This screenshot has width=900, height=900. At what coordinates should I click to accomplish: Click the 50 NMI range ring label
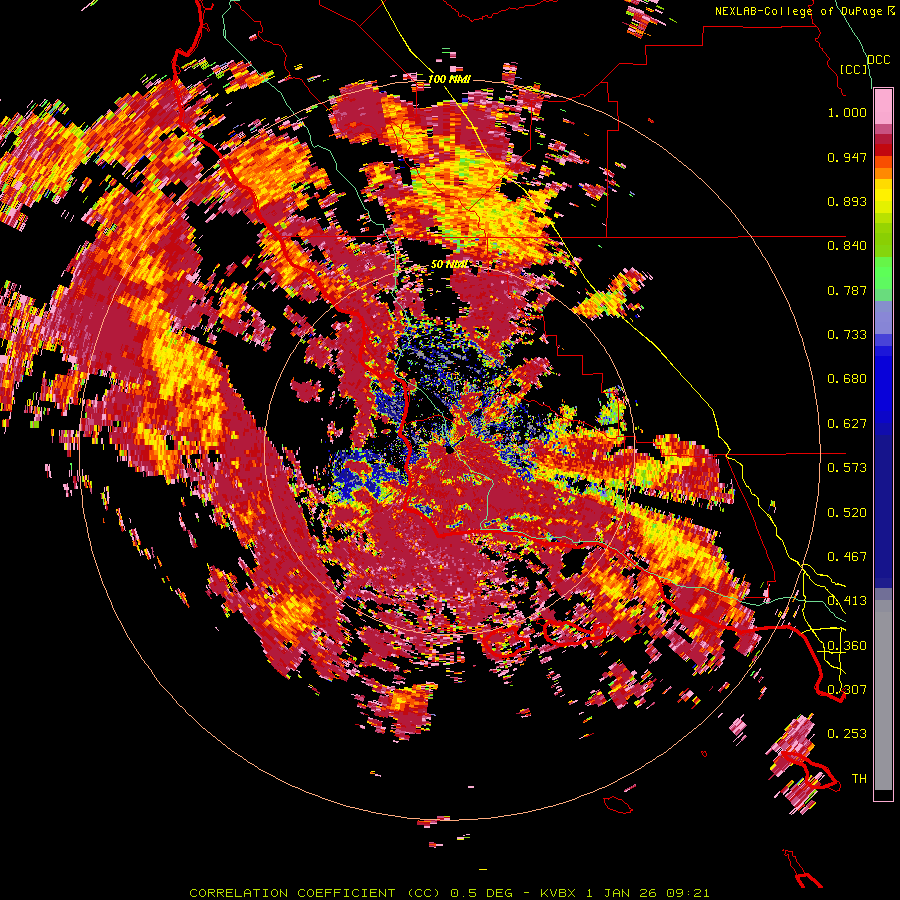(449, 265)
